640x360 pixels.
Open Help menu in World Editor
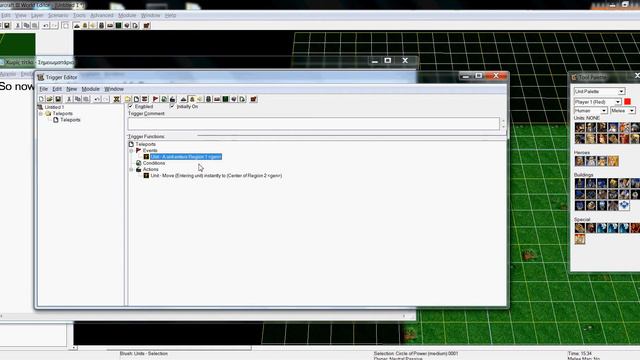point(171,15)
